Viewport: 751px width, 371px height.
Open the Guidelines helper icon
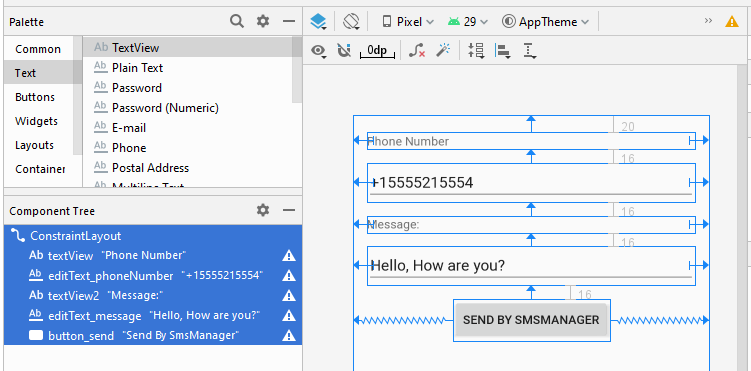click(x=529, y=50)
